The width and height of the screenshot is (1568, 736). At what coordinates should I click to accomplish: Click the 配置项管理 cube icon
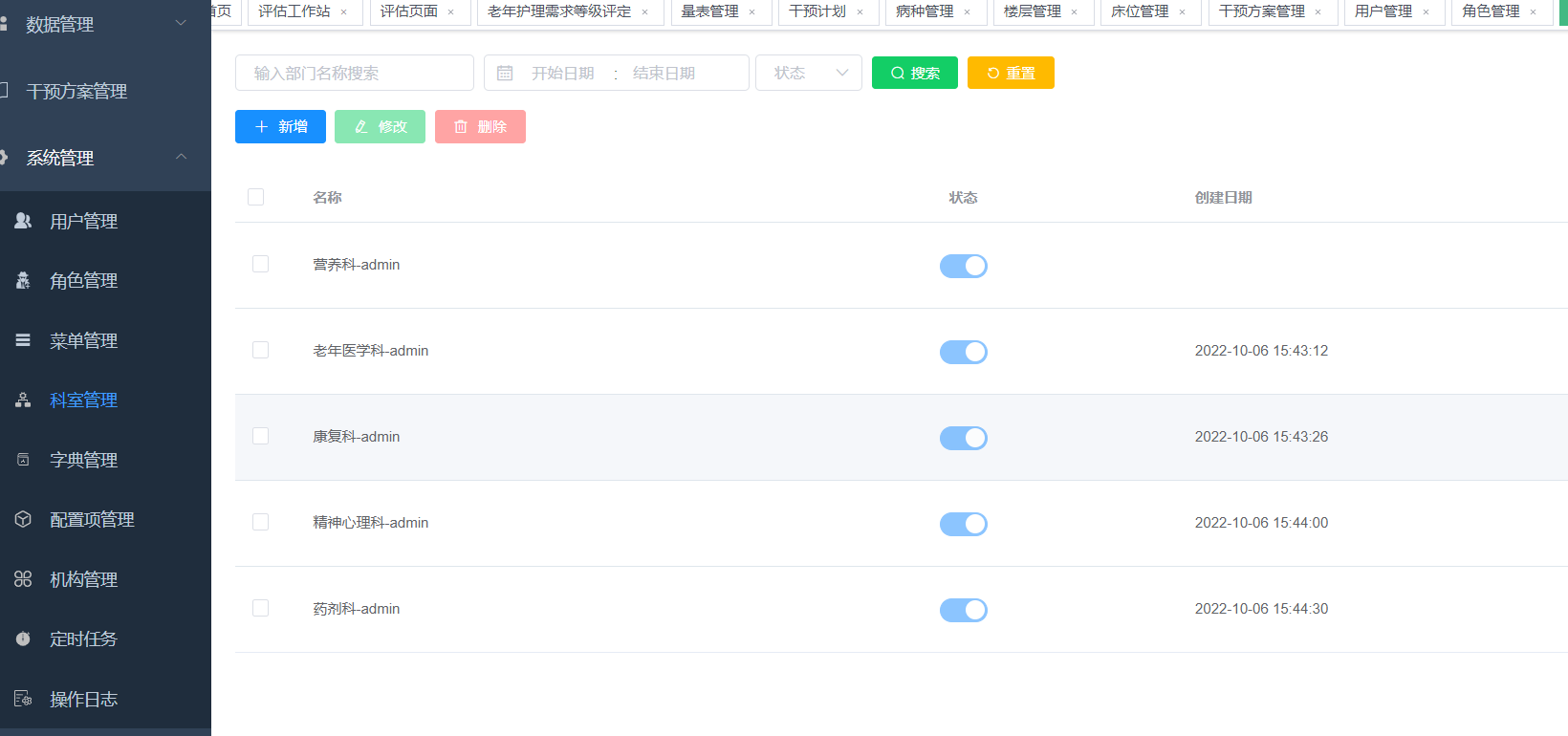coord(23,519)
